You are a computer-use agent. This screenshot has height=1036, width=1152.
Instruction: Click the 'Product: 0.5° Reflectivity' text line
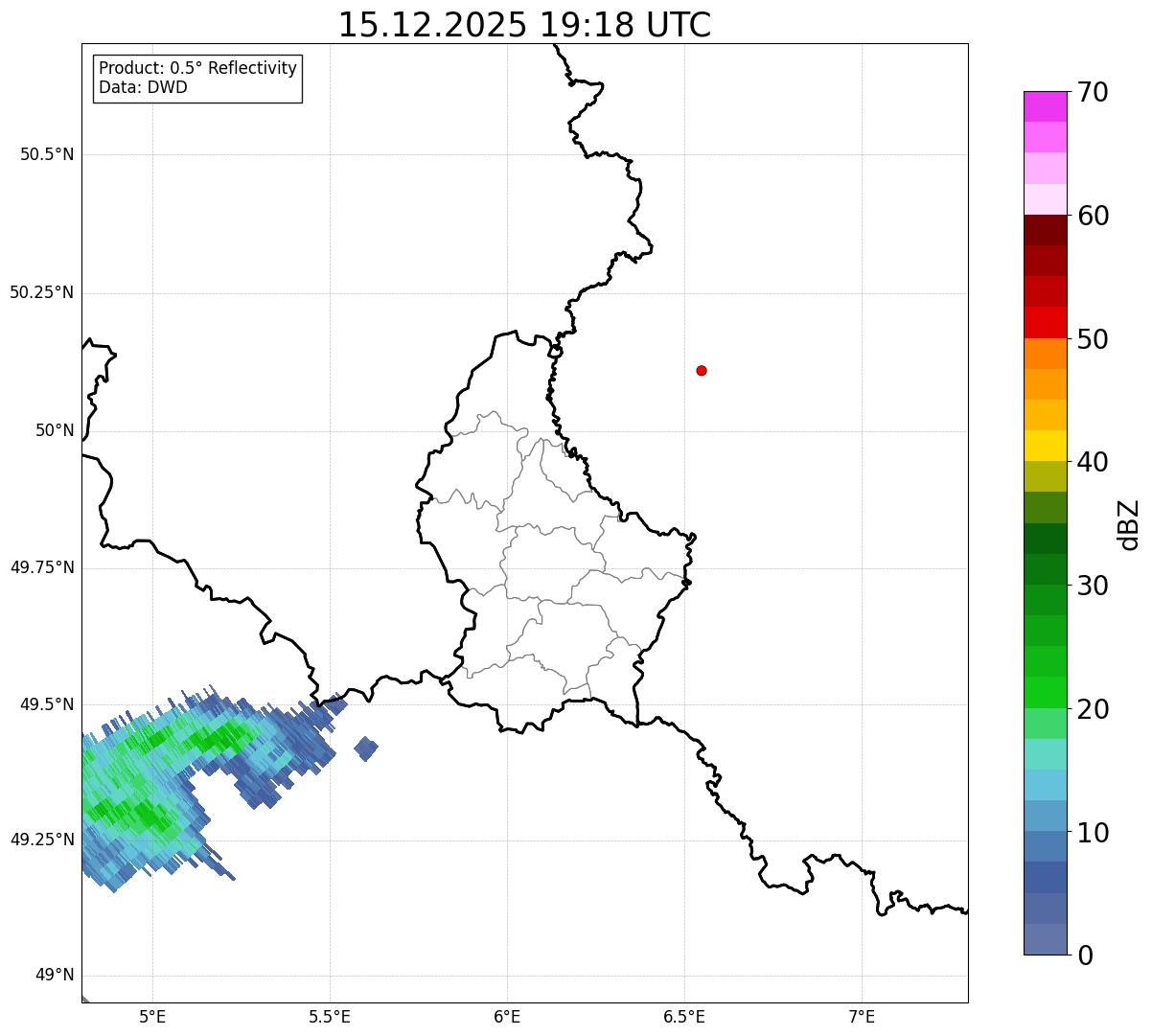pos(197,69)
